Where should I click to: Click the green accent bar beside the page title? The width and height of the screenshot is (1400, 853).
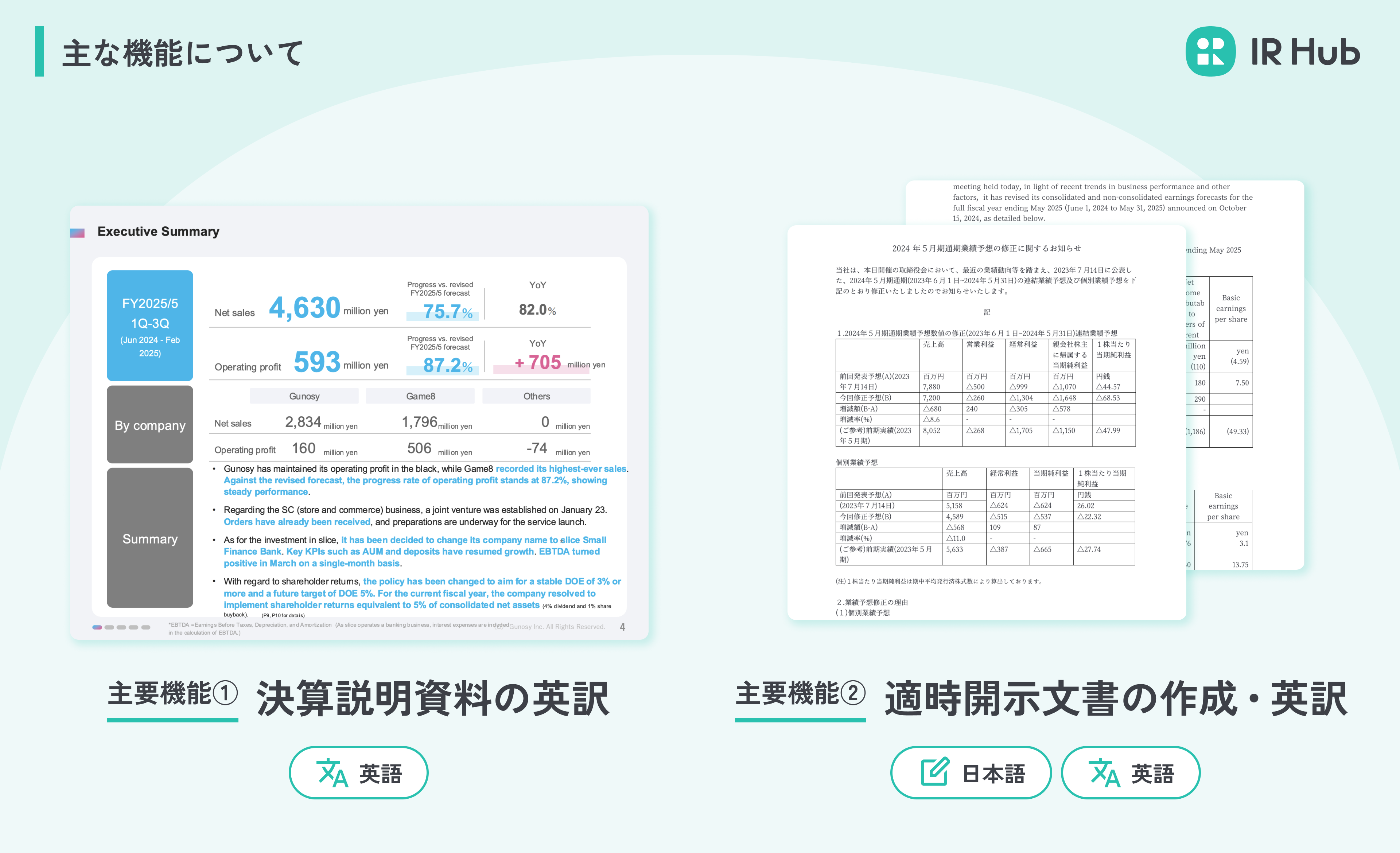[39, 51]
